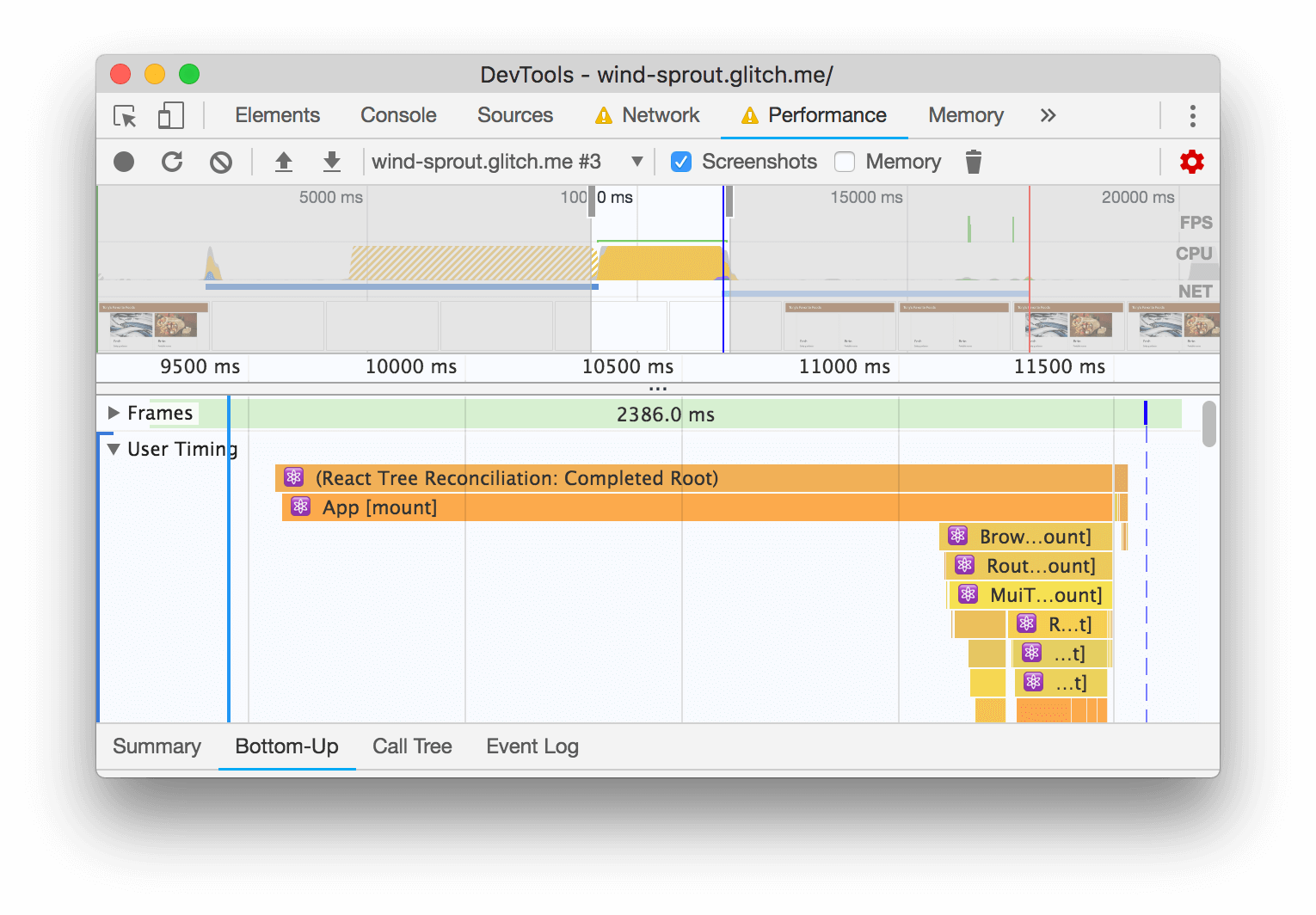Open the DevTools three-dot menu
This screenshot has width=1316, height=915.
click(1192, 115)
